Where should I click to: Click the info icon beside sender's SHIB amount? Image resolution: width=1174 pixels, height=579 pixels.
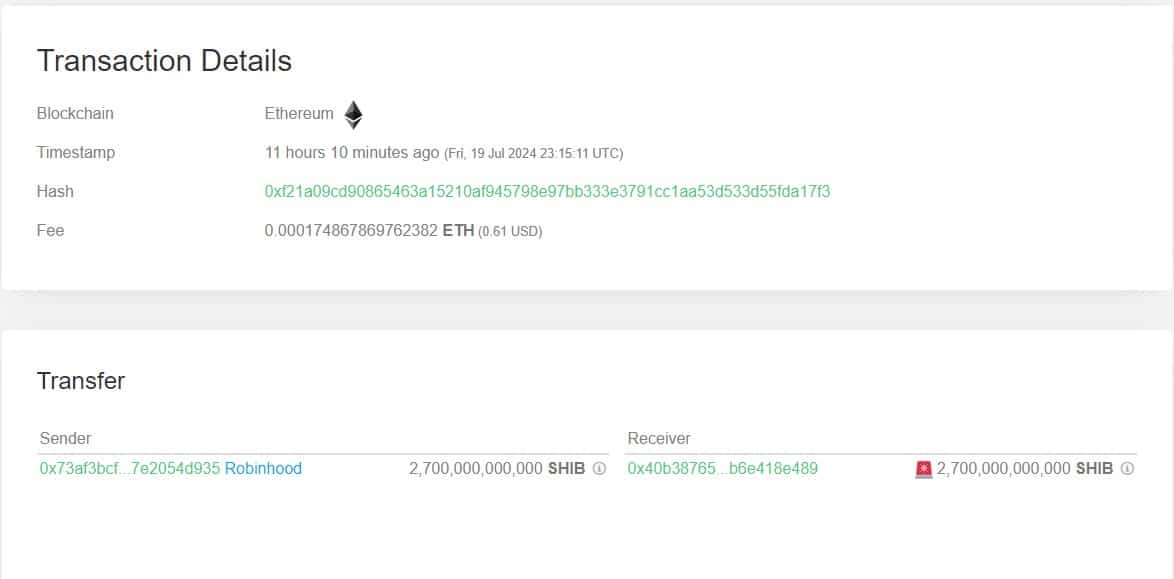[599, 468]
